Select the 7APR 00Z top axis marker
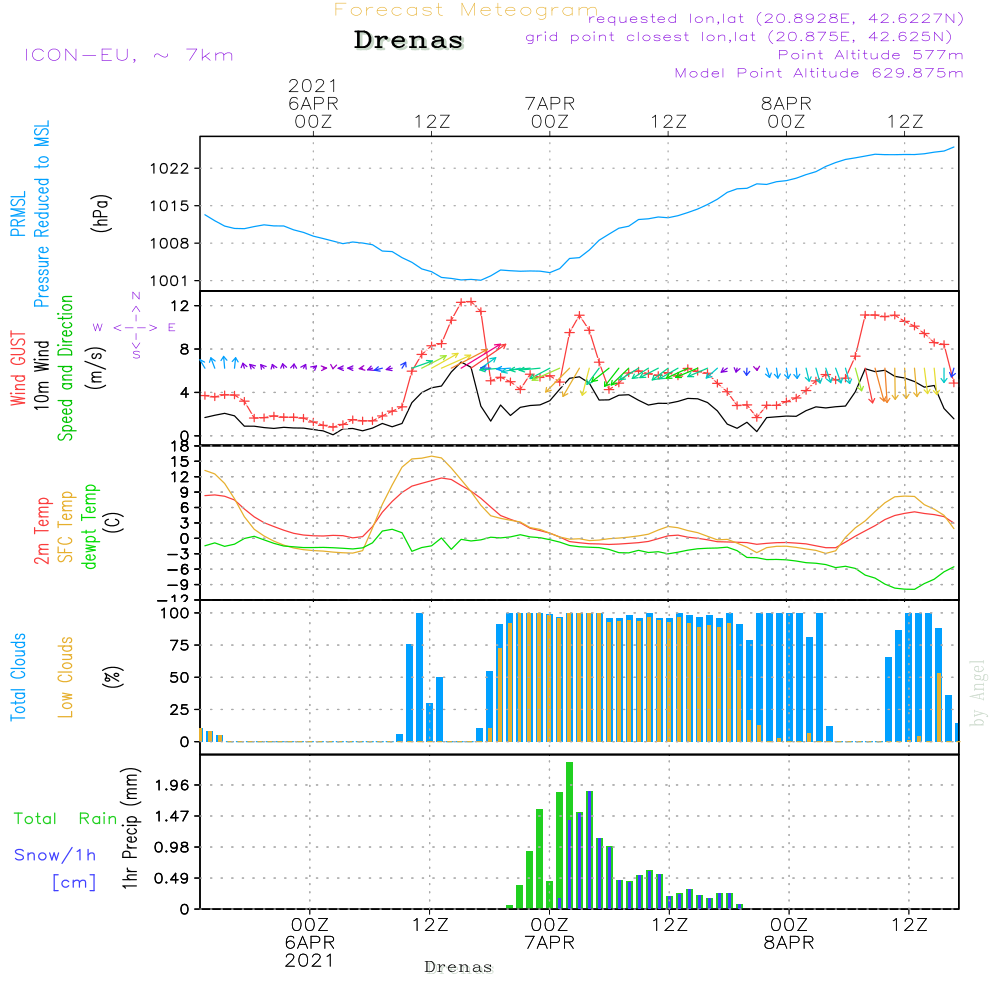Image resolution: width=1000 pixels, height=1000 pixels. 550,112
